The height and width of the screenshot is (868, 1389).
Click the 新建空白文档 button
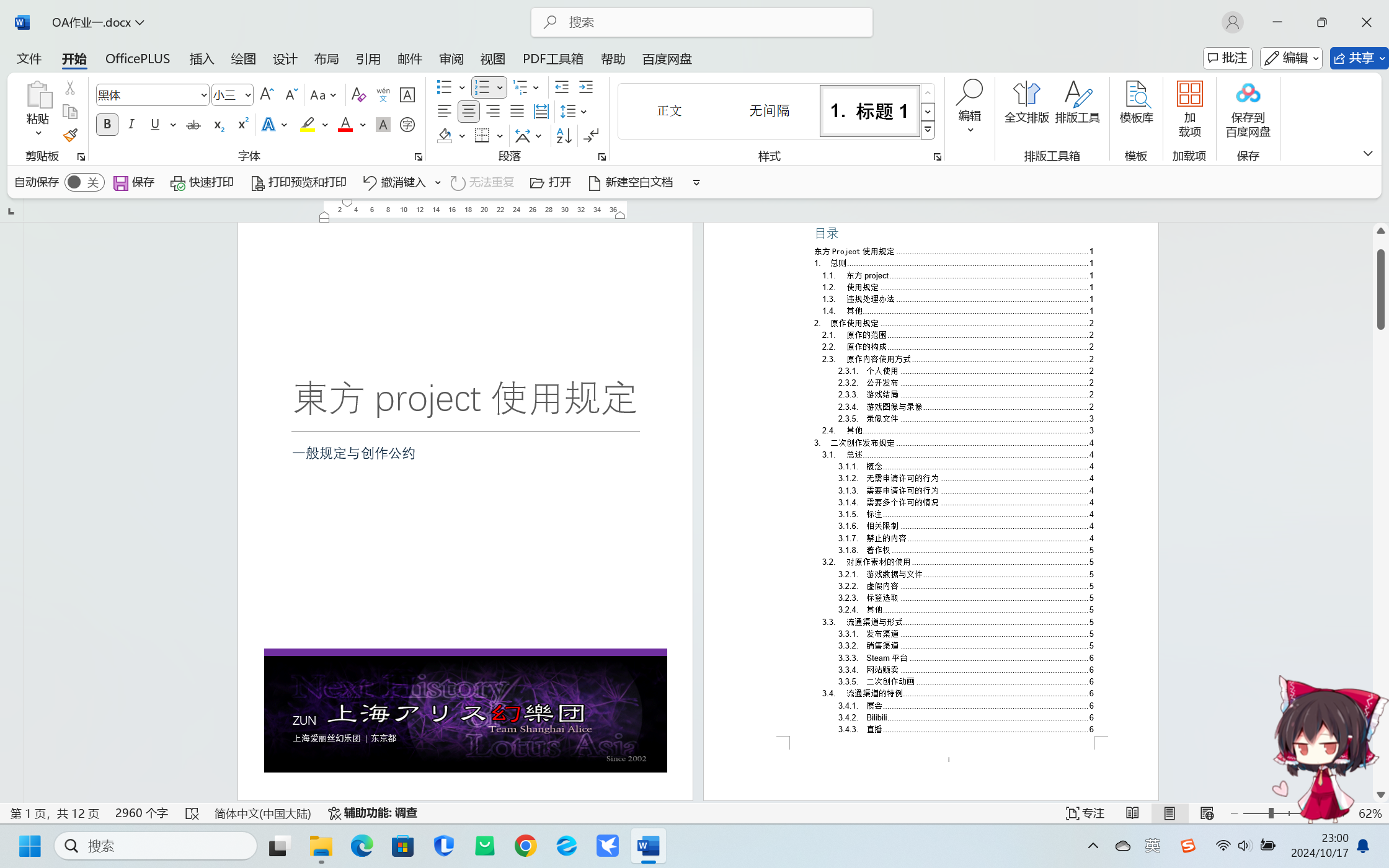630,182
